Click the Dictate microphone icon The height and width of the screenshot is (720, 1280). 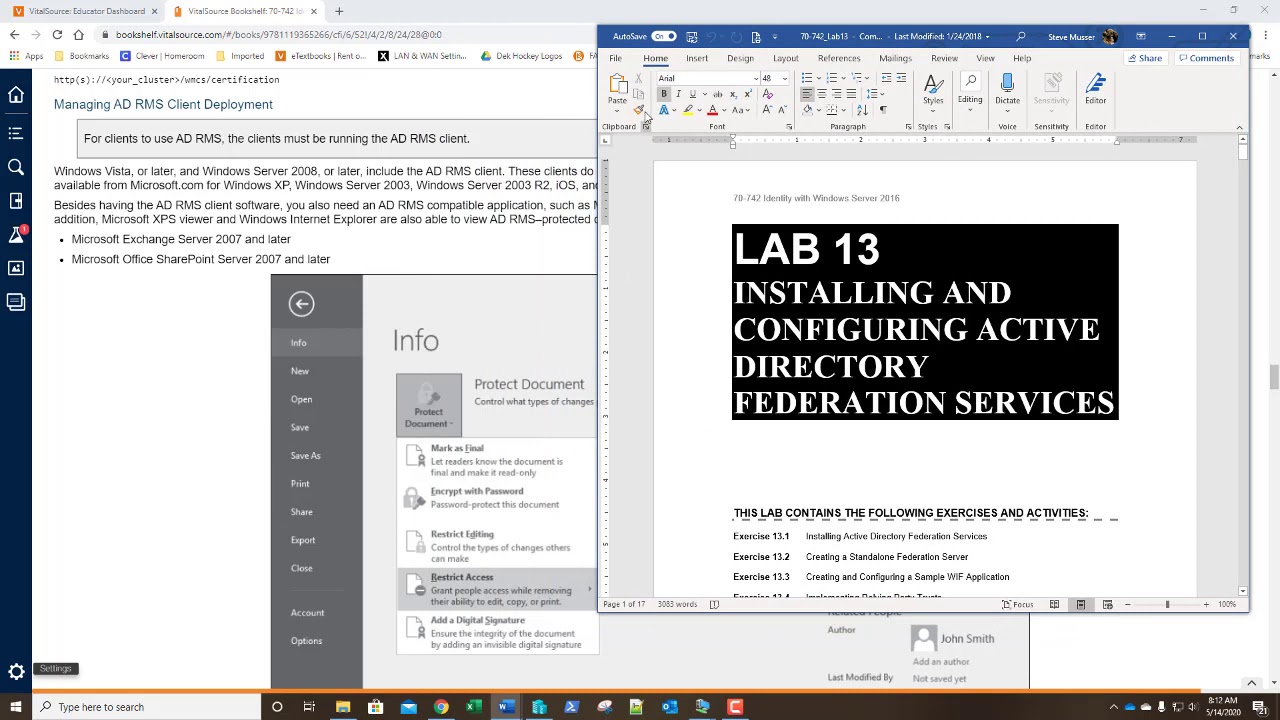click(1007, 84)
